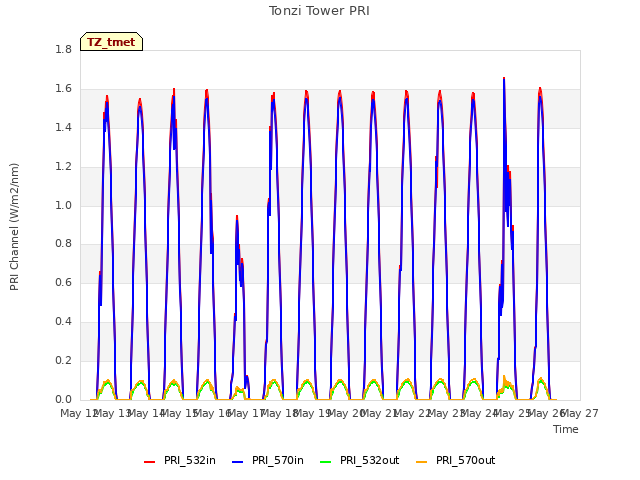640x480 pixels.
Task: Click the 0.8 y-axis tick label
Action: [64, 244]
